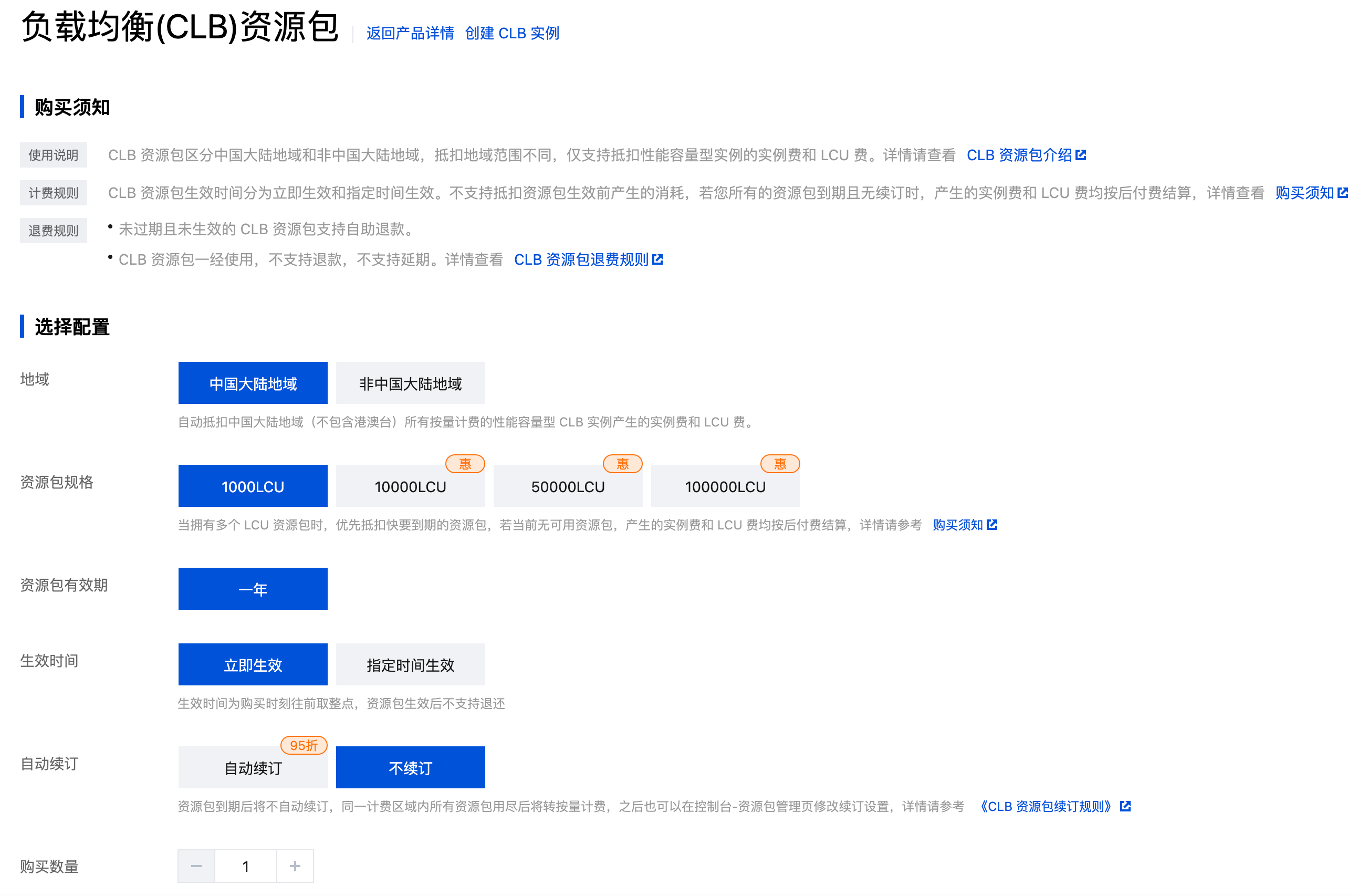
Task: Click external-link icon after CLB 资源包续订规则
Action: pyautogui.click(x=1125, y=806)
